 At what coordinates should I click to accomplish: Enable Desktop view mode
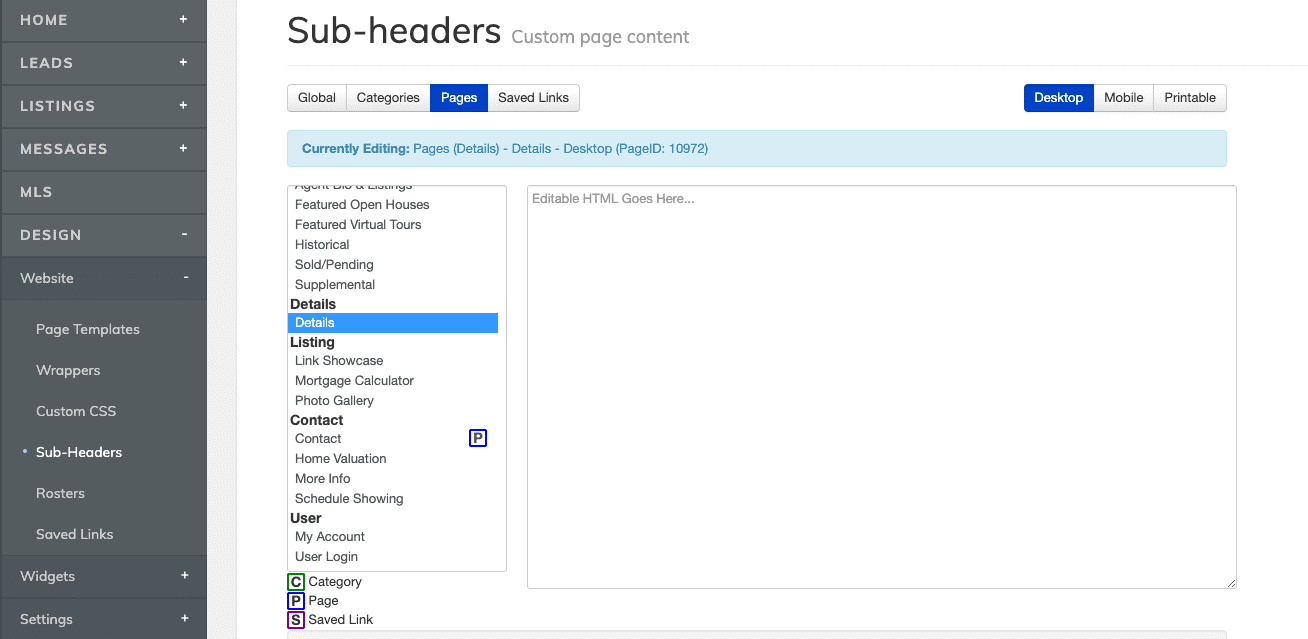click(1058, 97)
